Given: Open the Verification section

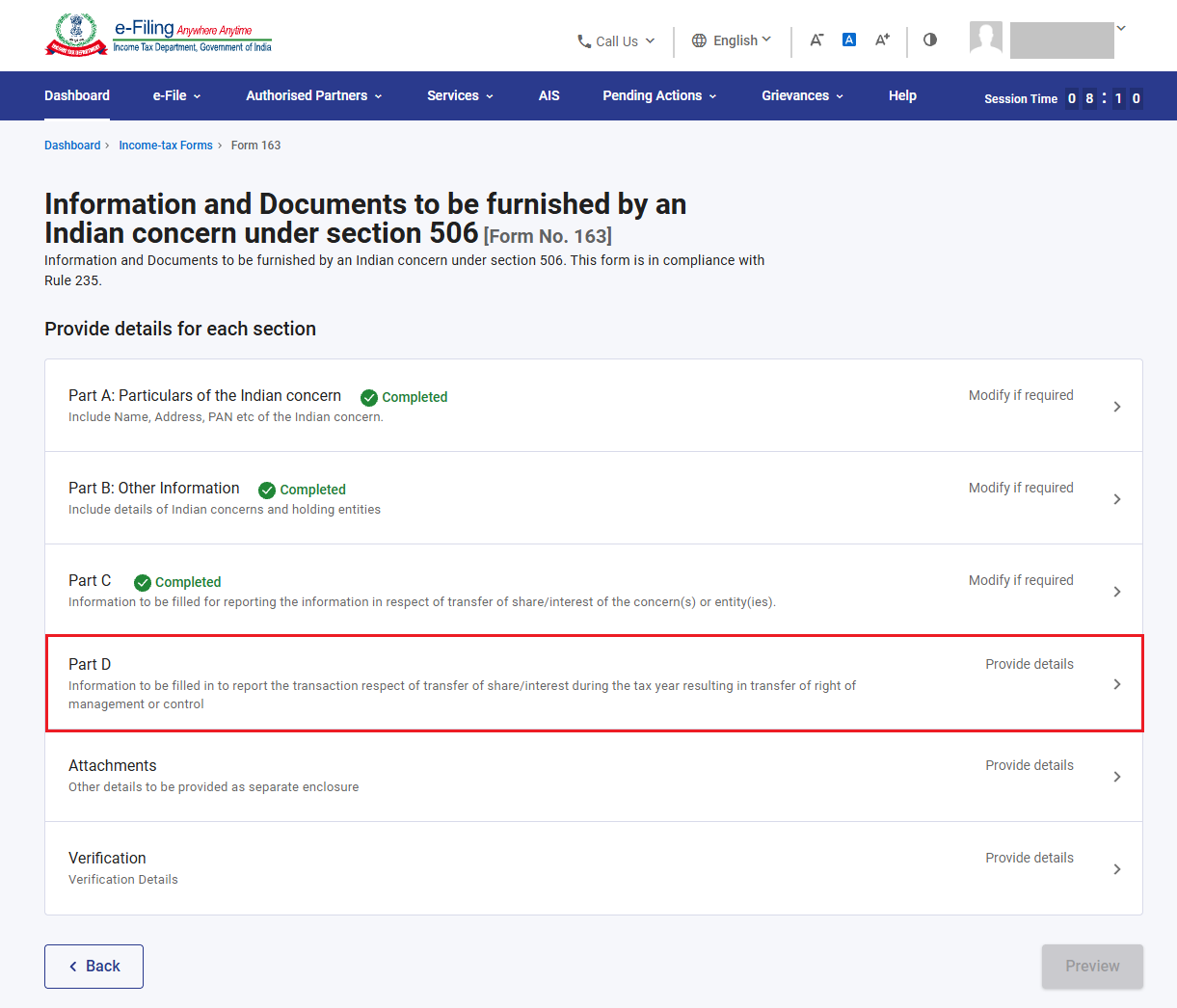Looking at the screenshot, I should 594,868.
